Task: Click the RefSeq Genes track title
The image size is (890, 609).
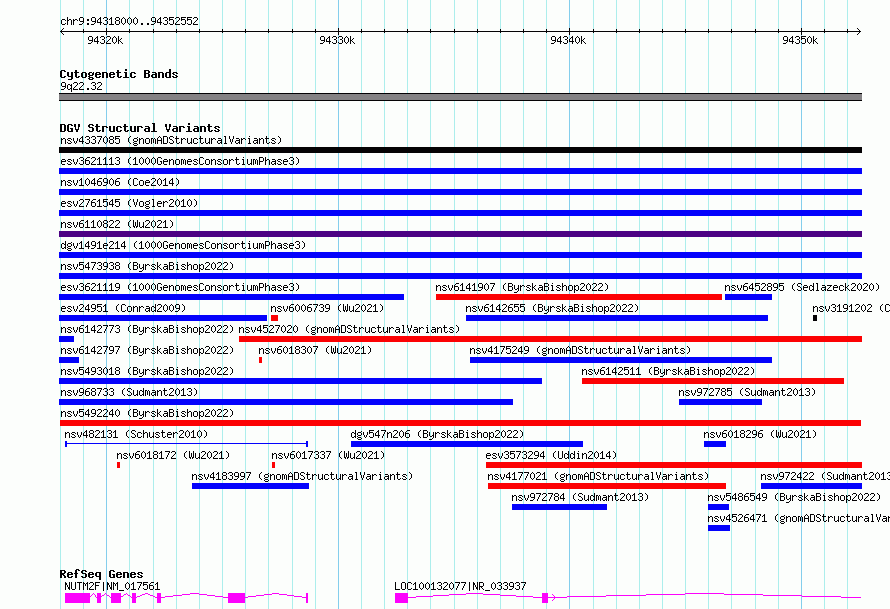Action: coord(101,574)
